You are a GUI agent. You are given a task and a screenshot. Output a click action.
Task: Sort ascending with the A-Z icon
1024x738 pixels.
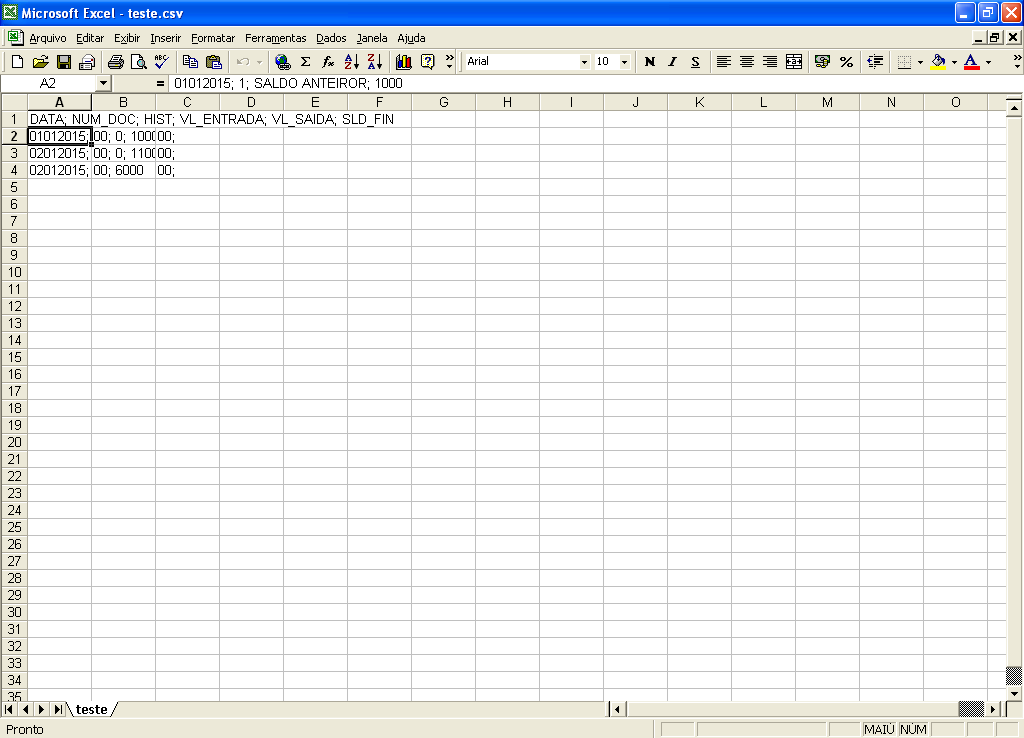pyautogui.click(x=351, y=62)
